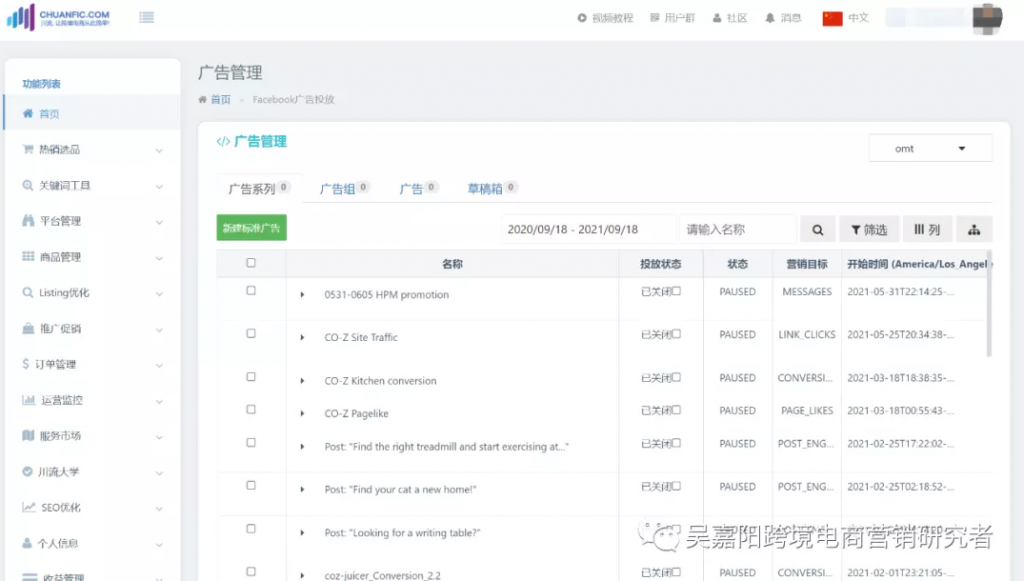Click the green new standard ad button
1024x581 pixels.
point(251,228)
